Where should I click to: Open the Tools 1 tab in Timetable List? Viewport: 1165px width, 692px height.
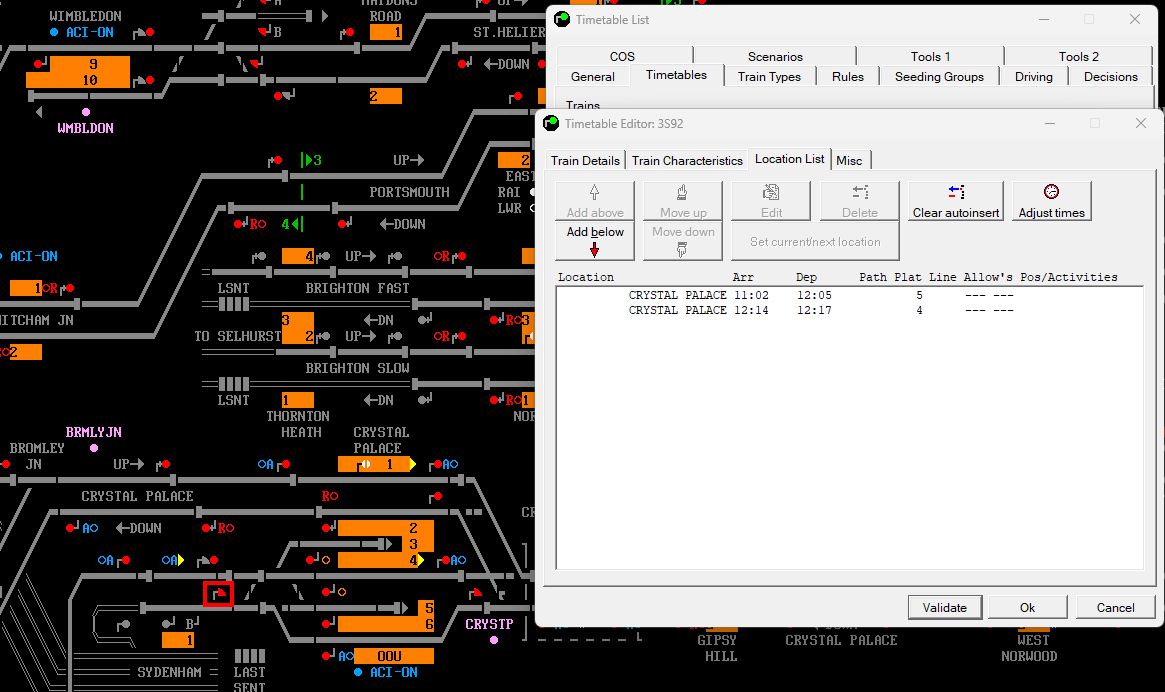pos(930,56)
